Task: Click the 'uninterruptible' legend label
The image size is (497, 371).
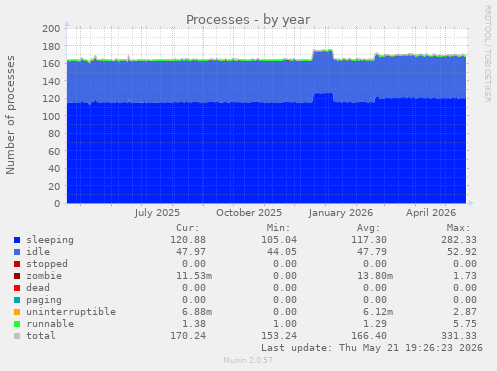Action: [x=71, y=312]
